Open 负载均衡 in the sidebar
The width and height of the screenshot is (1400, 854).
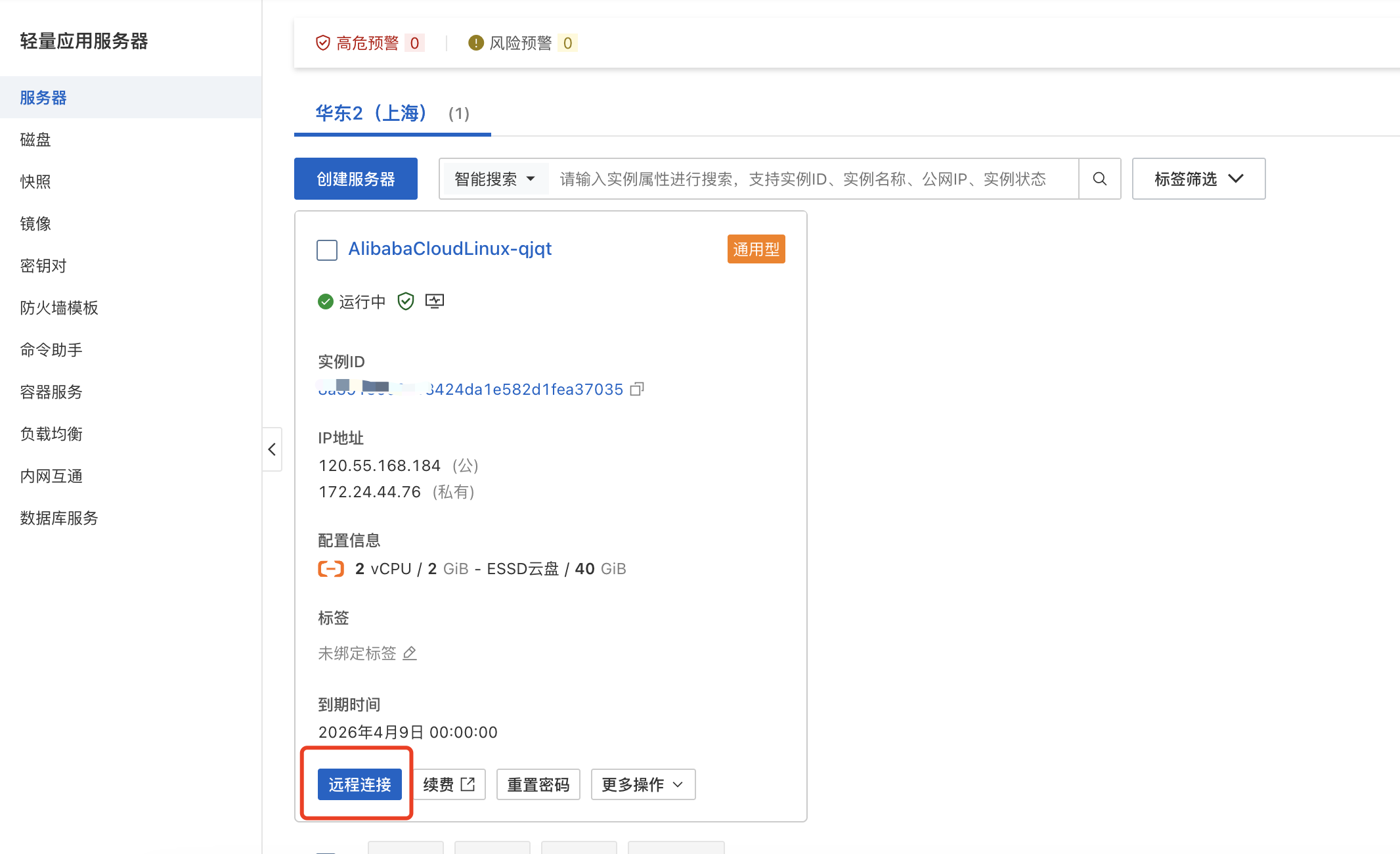[131, 434]
